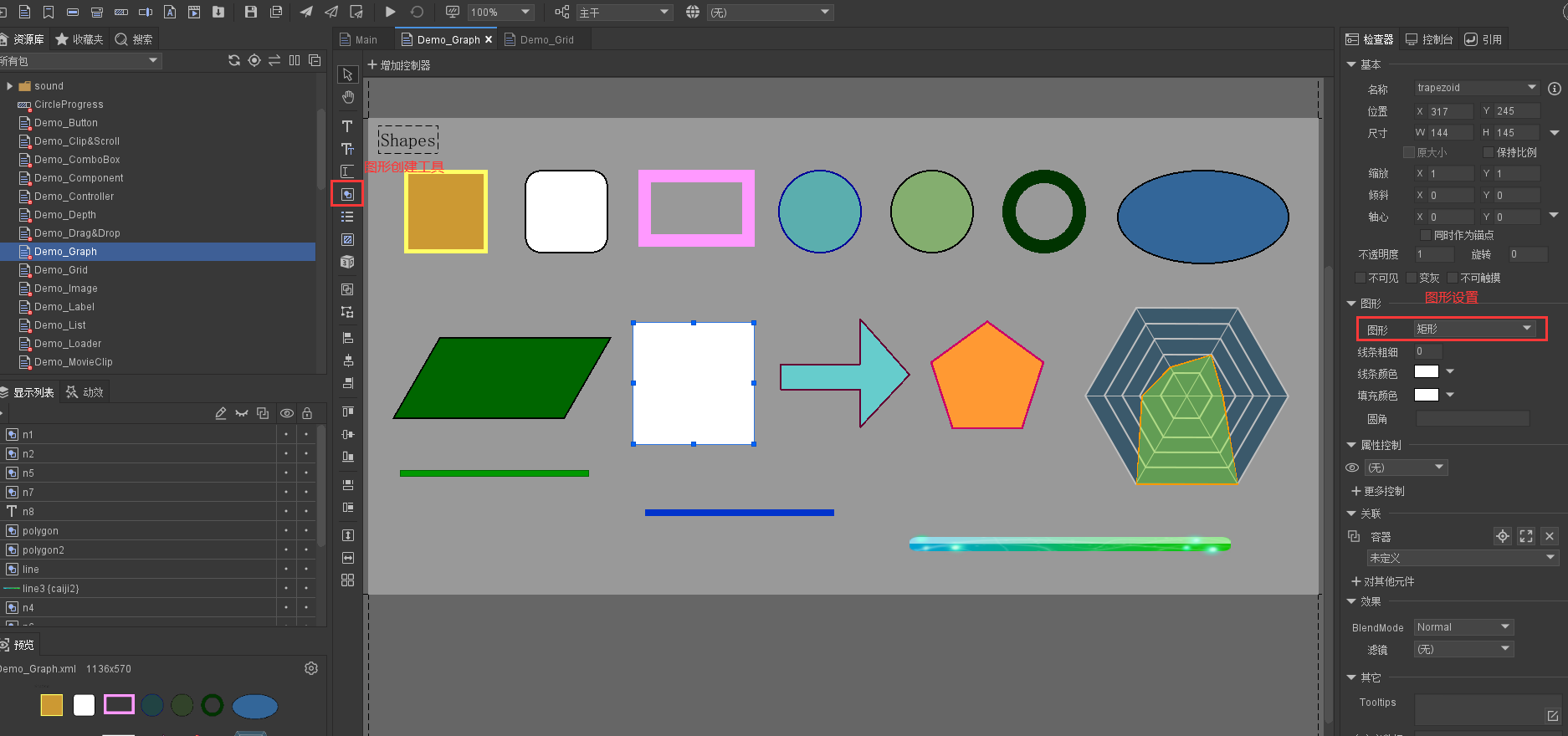Click the info icon beside name field
Viewport: 1568px width, 736px height.
point(1554,88)
